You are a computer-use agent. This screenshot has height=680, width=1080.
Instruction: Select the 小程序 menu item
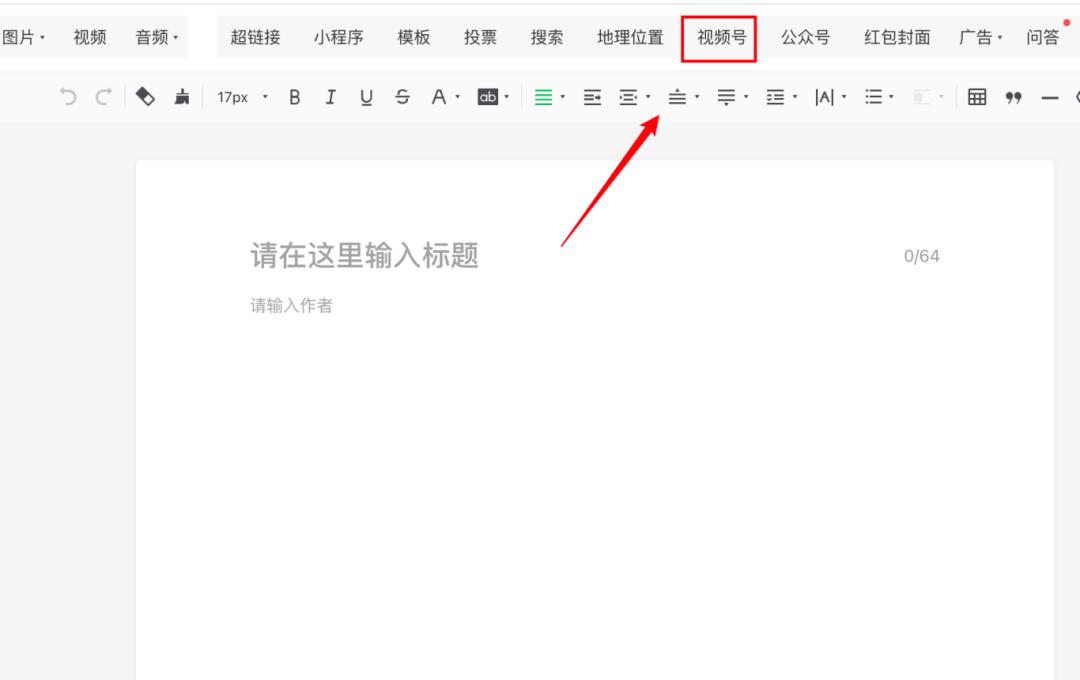338,38
